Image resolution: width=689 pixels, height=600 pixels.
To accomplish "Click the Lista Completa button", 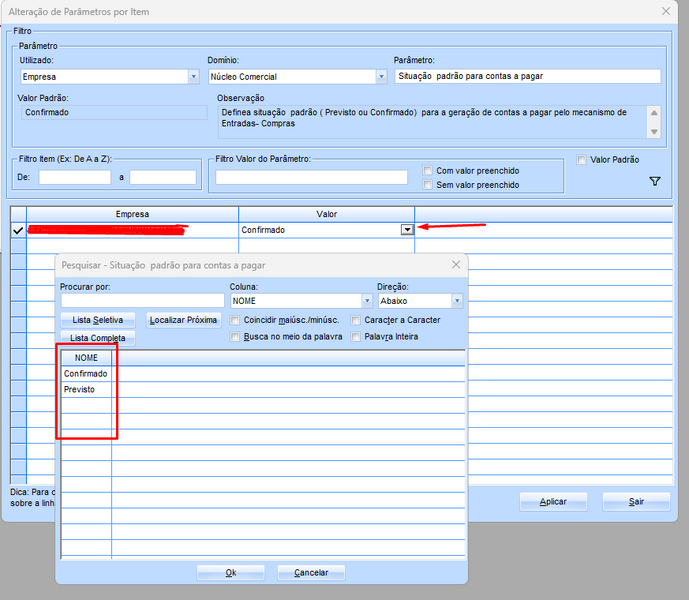I will click(98, 338).
